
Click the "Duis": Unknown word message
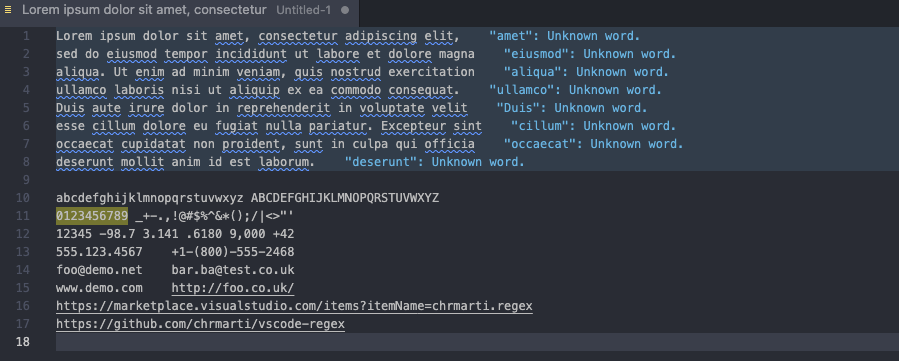(572, 108)
